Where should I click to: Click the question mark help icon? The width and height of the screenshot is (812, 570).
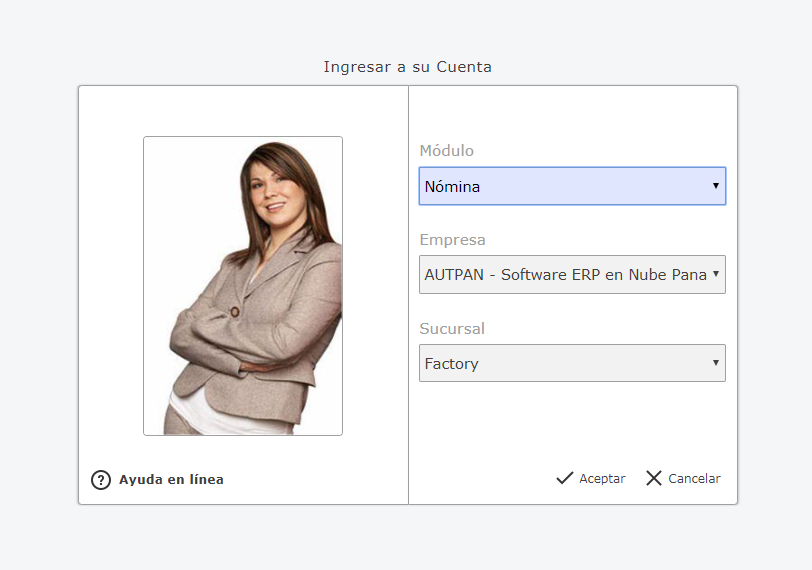coord(101,480)
